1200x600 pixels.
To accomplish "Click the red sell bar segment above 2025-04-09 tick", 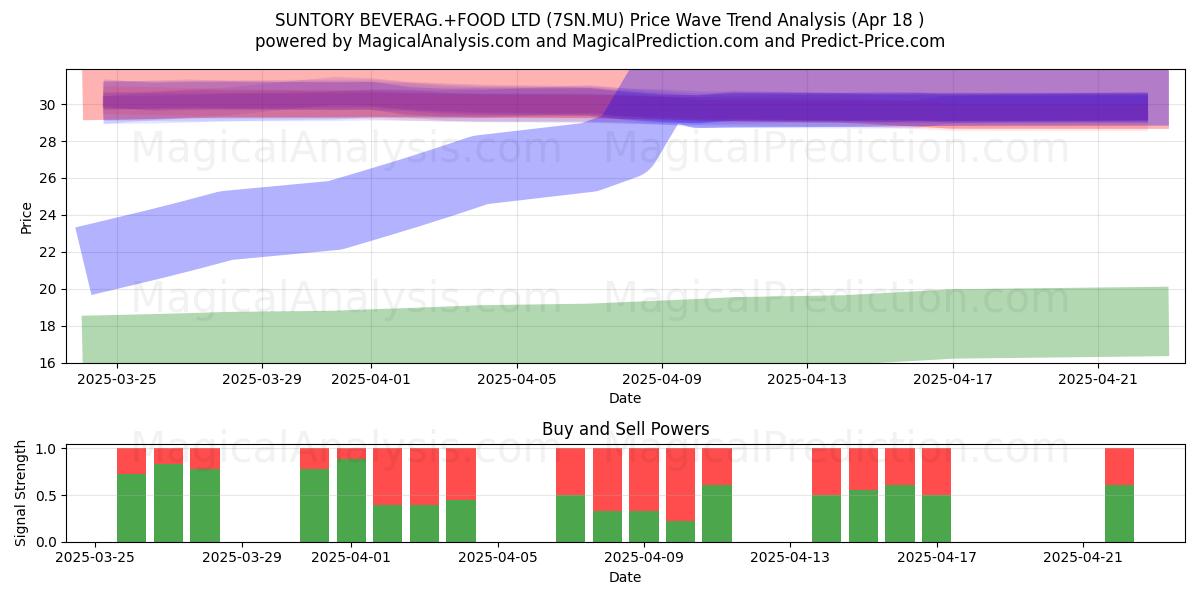I will click(x=644, y=480).
